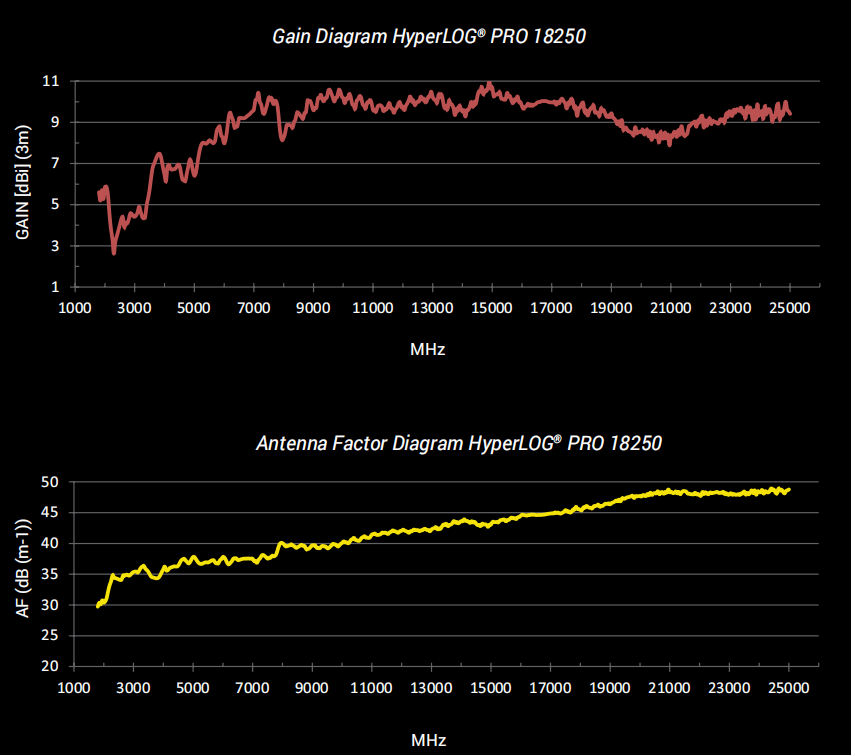Click 19000 on the Gain chart frequency axis

(x=611, y=308)
